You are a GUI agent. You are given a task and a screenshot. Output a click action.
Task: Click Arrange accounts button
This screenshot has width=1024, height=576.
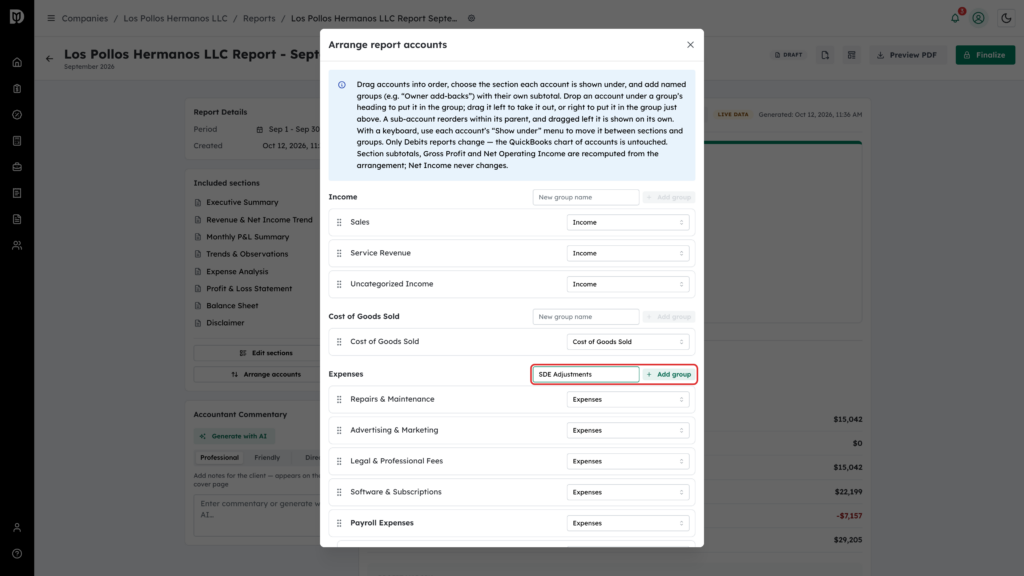[266, 375]
